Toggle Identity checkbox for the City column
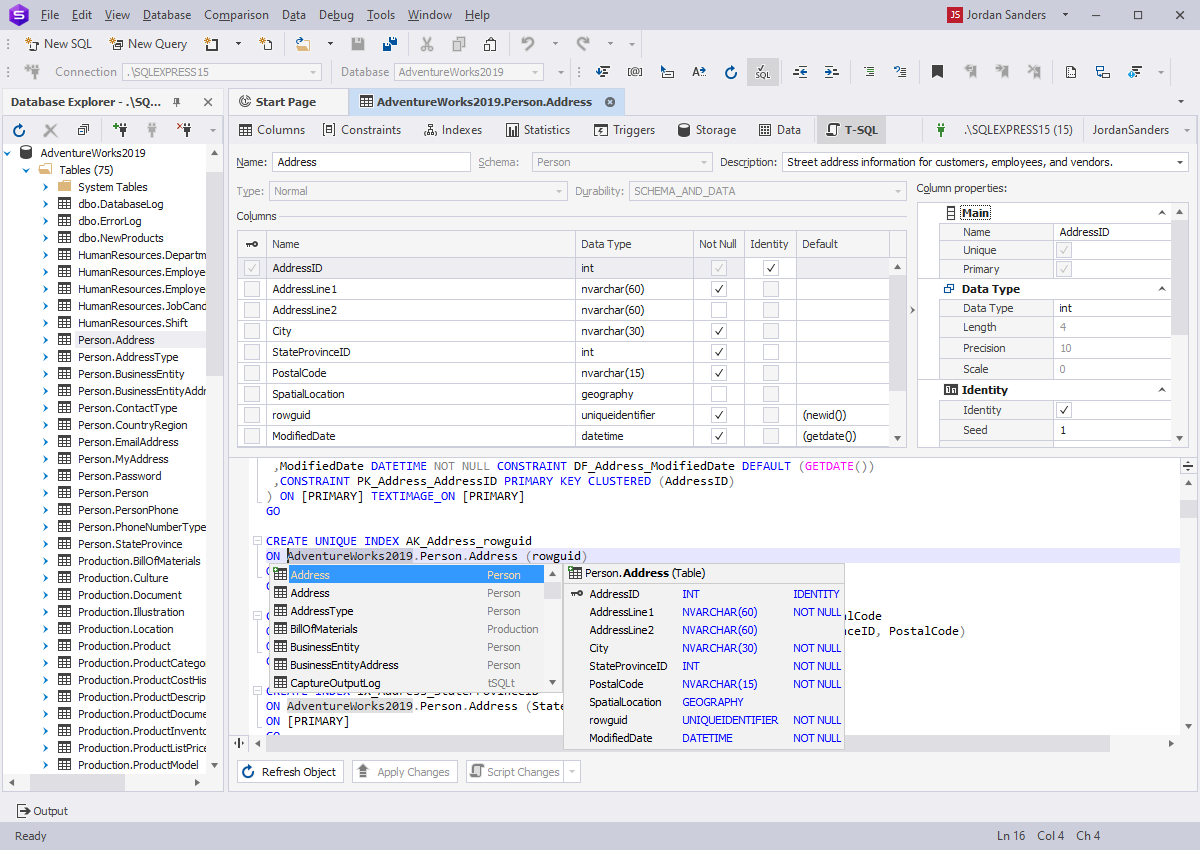Image resolution: width=1200 pixels, height=850 pixels. coord(770,331)
